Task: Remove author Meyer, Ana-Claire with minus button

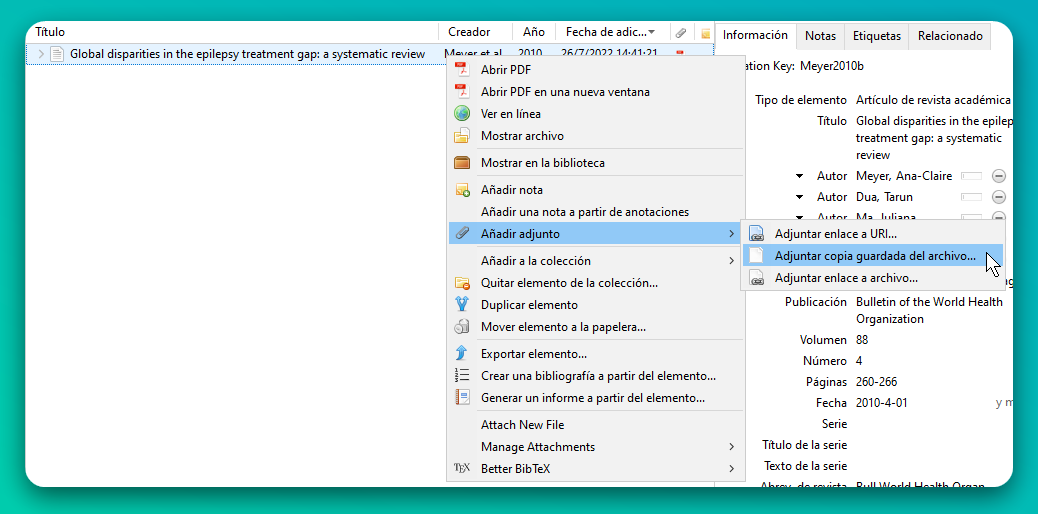Action: 998,176
